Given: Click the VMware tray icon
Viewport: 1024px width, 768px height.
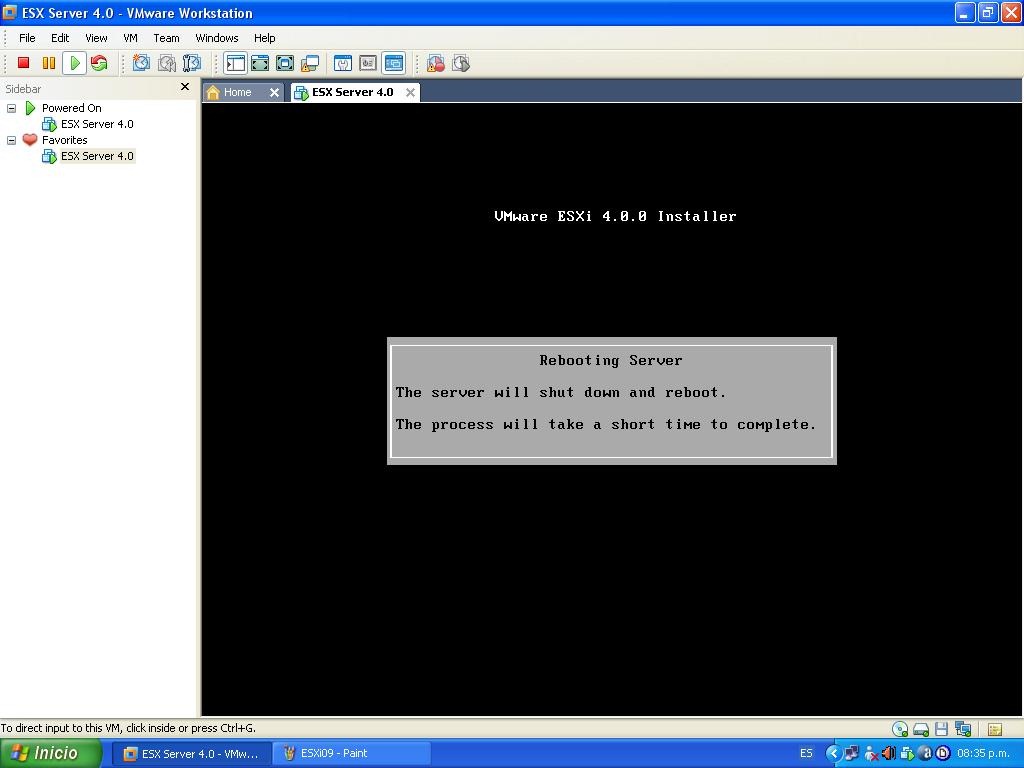Looking at the screenshot, I should (x=906, y=754).
